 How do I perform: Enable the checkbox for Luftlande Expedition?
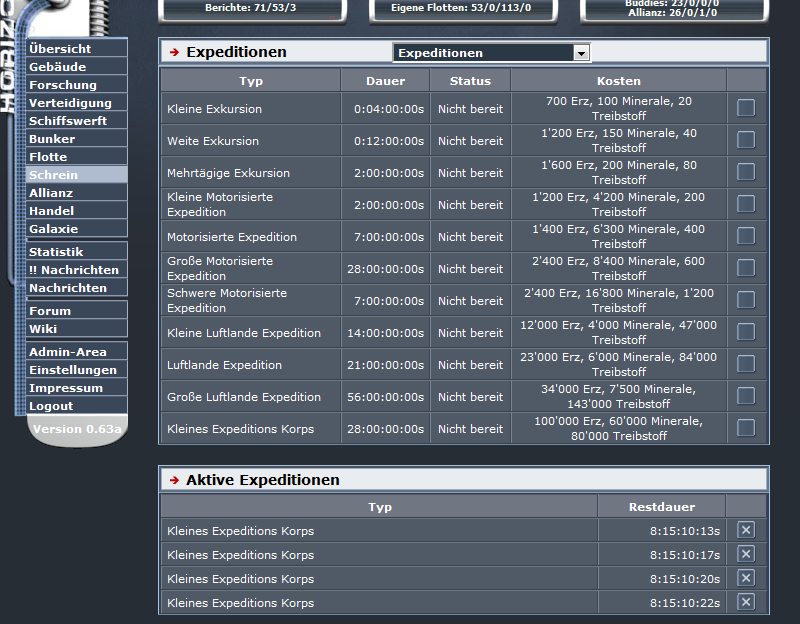coord(746,364)
